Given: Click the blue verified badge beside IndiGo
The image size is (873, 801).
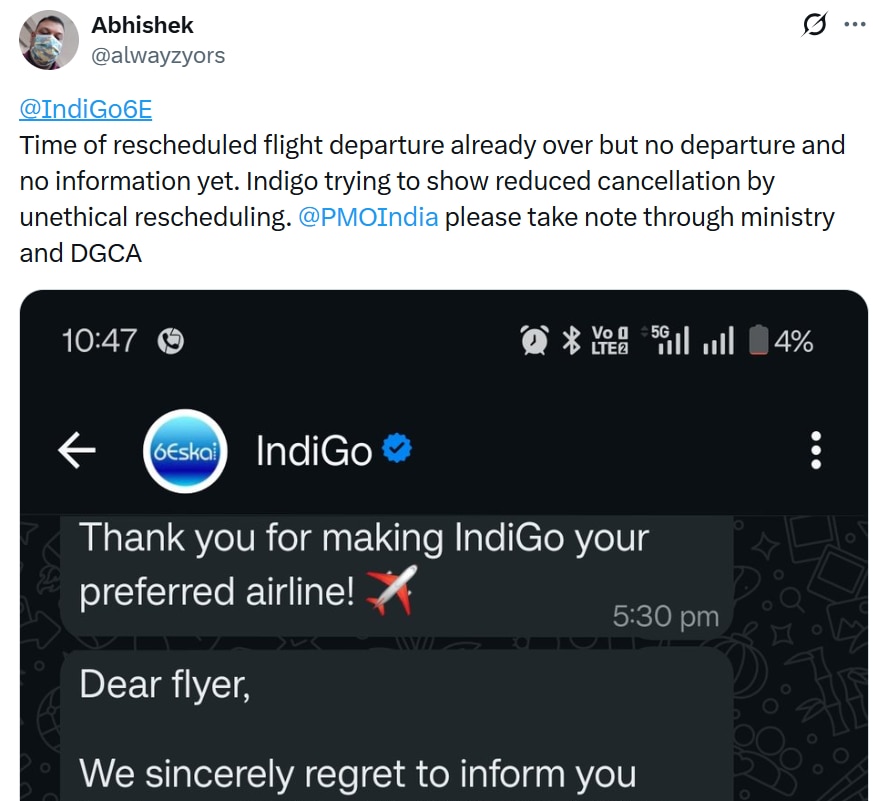Looking at the screenshot, I should pyautogui.click(x=398, y=451).
